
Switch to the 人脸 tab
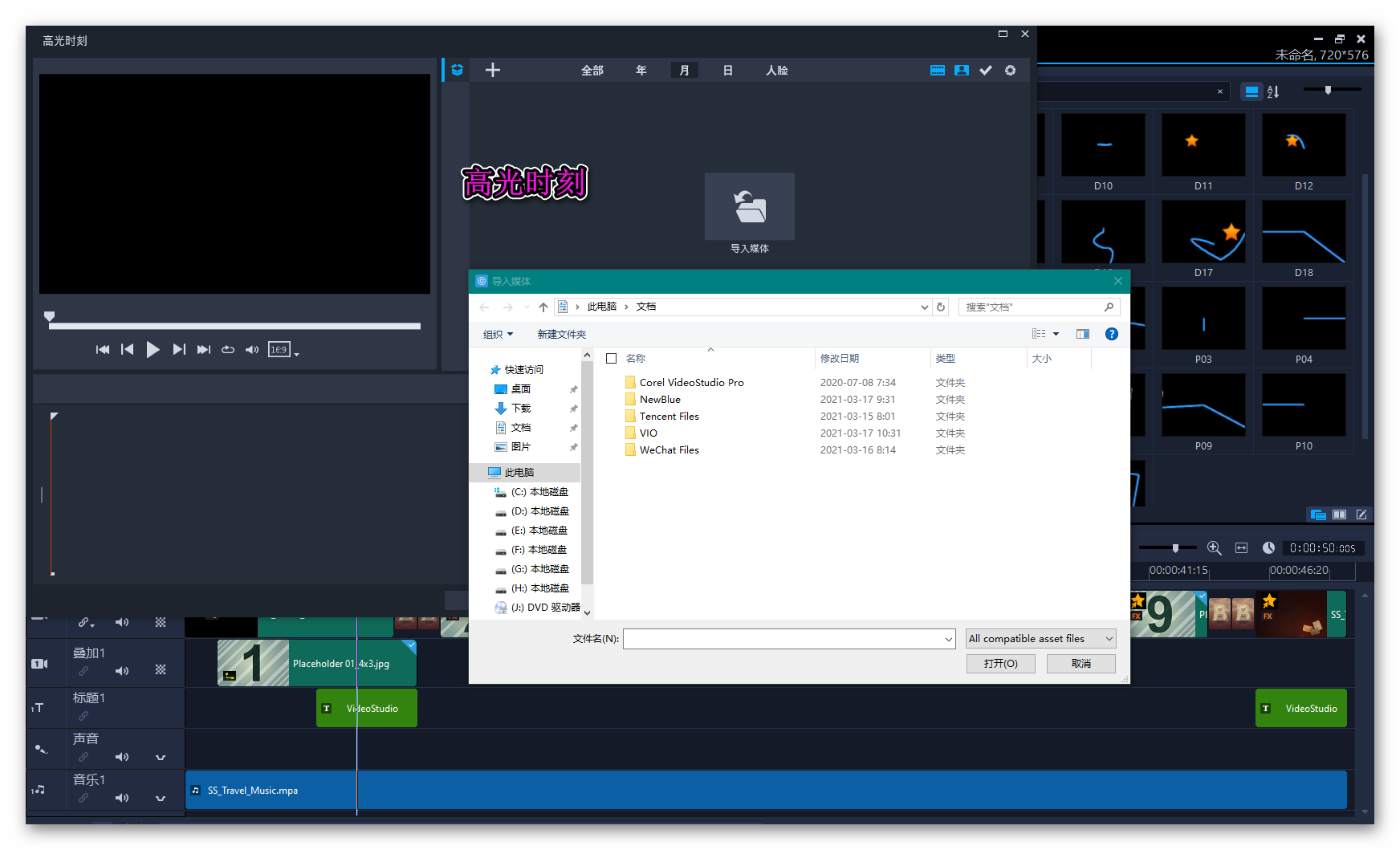point(777,71)
